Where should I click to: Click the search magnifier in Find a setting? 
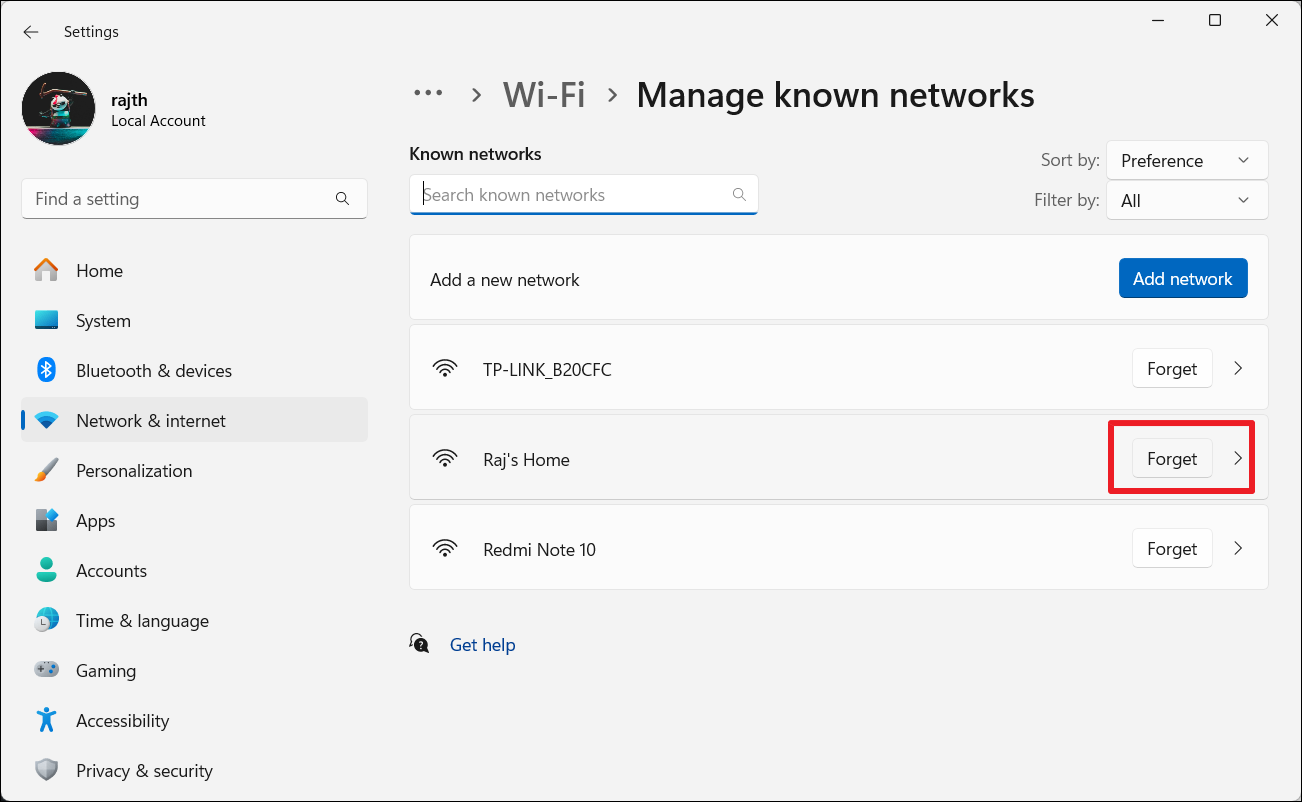tap(342, 199)
